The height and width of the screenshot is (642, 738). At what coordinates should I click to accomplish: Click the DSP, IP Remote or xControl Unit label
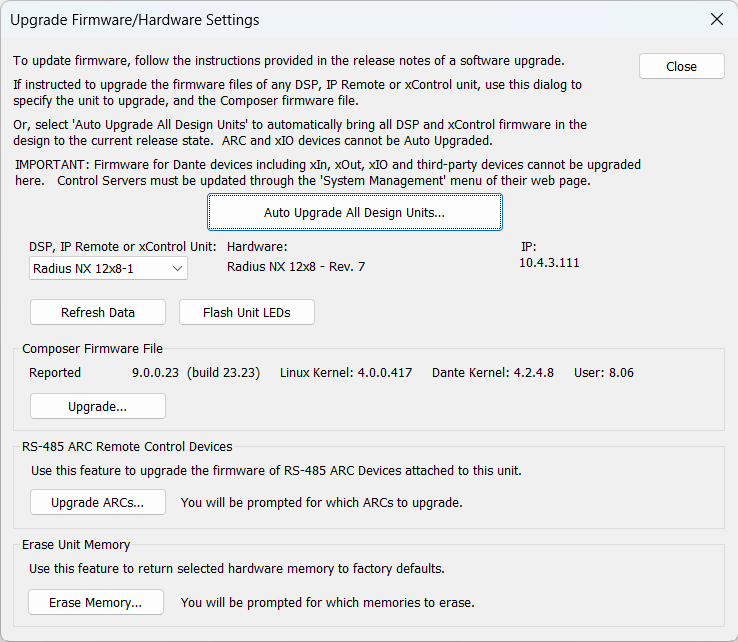[x=123, y=247]
